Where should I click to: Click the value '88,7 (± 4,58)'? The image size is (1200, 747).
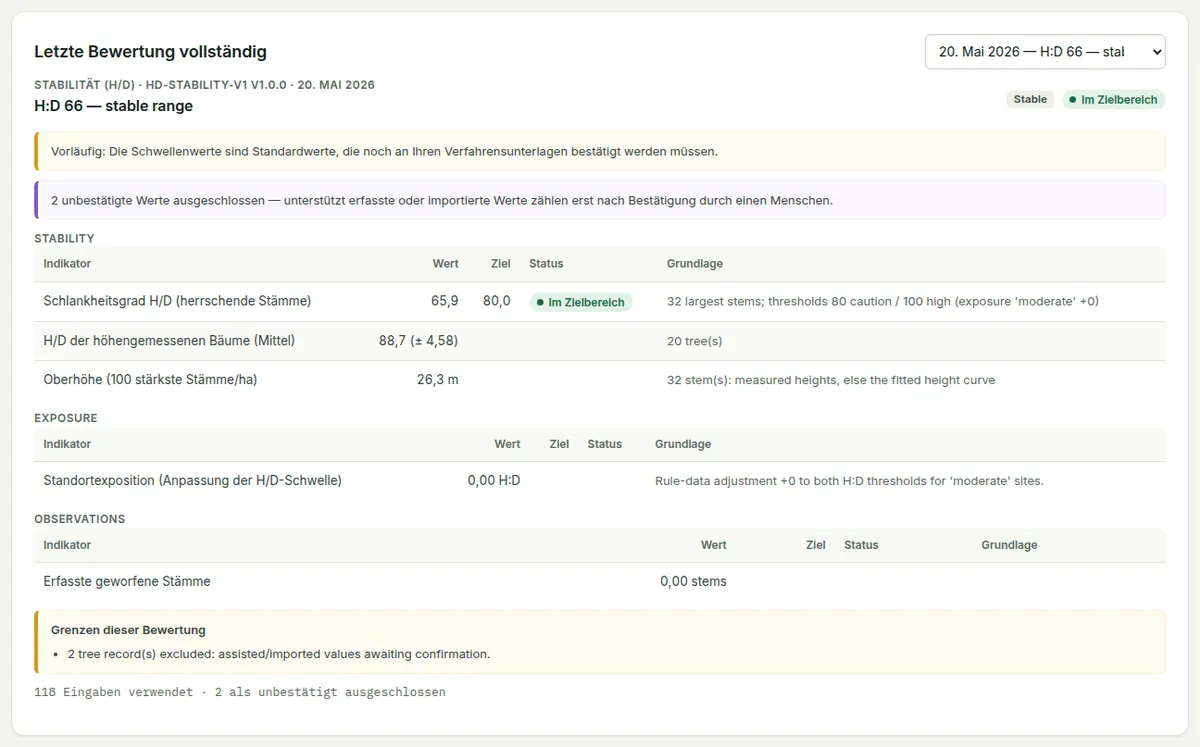pyautogui.click(x=418, y=341)
